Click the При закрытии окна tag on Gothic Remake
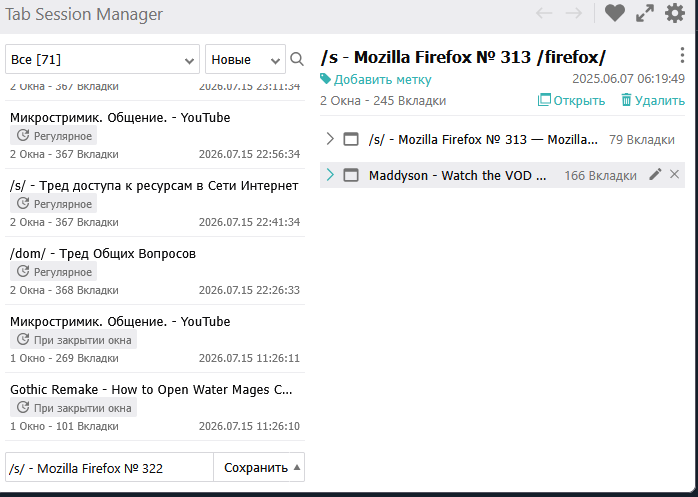698x497 pixels. pyautogui.click(x=73, y=408)
